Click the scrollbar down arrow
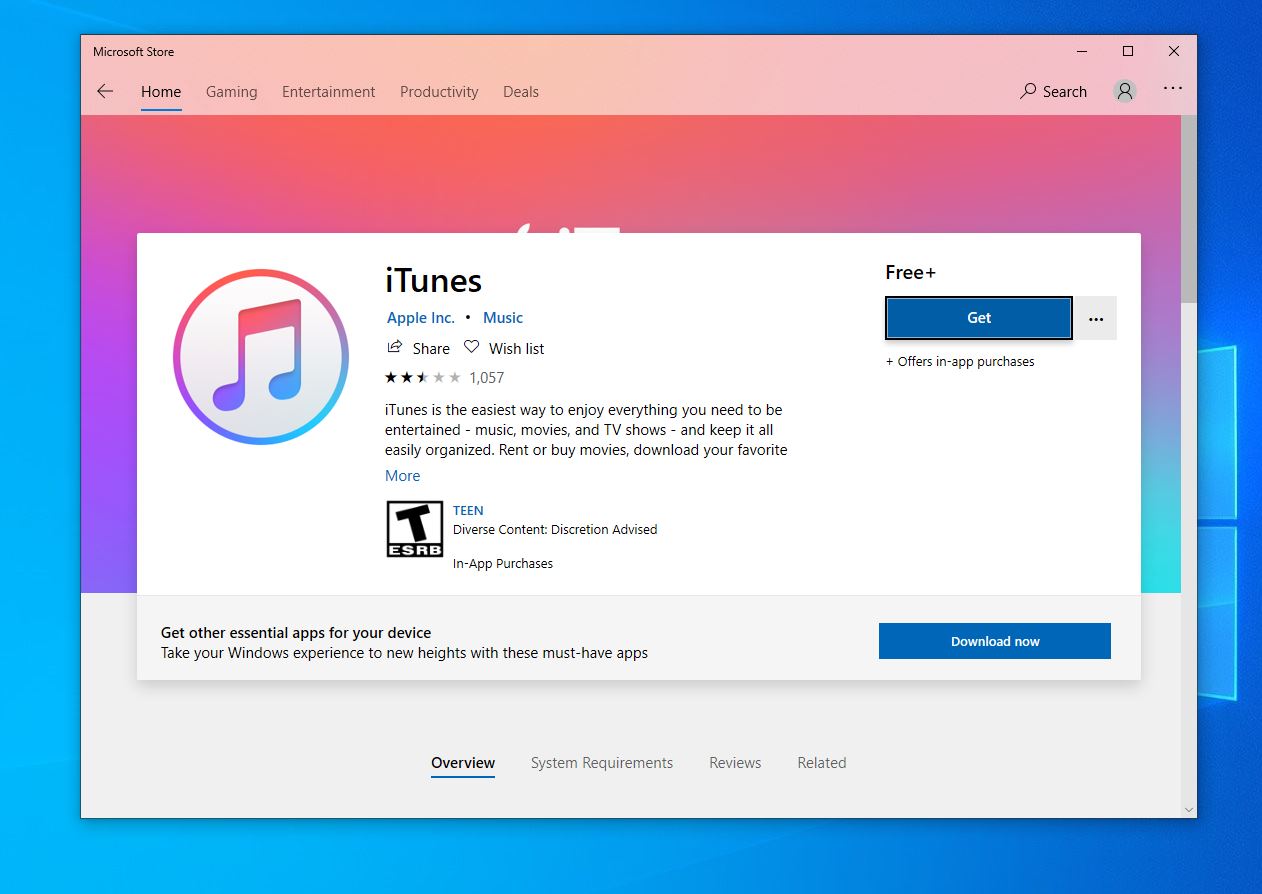 [x=1188, y=809]
